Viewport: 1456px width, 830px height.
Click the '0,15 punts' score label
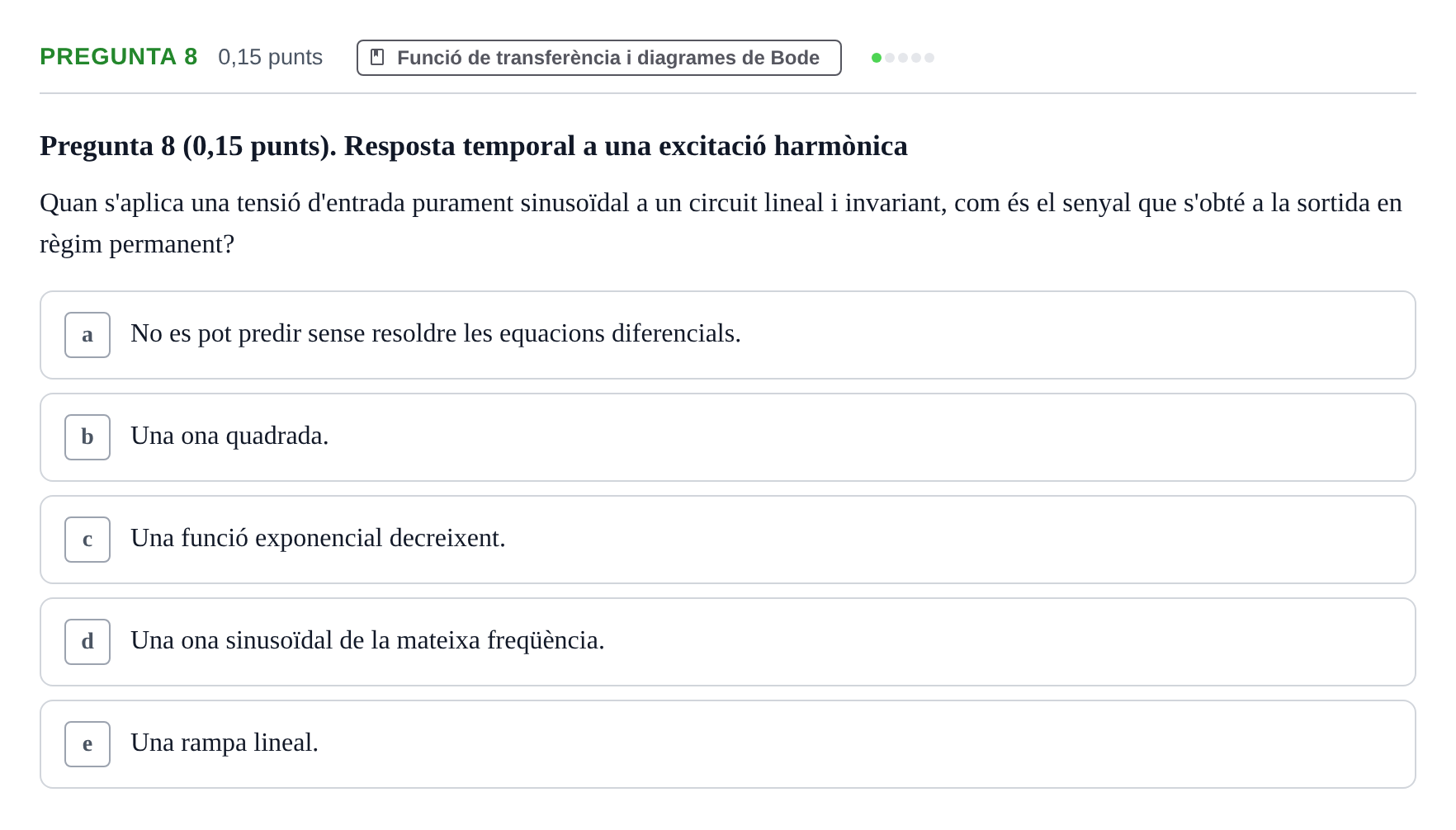pyautogui.click(x=270, y=57)
